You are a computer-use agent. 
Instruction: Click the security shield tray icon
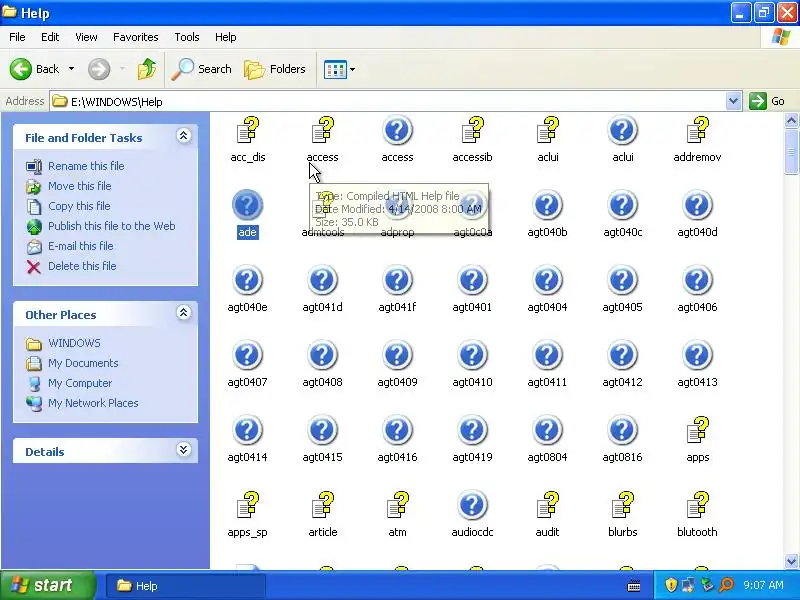pos(671,585)
